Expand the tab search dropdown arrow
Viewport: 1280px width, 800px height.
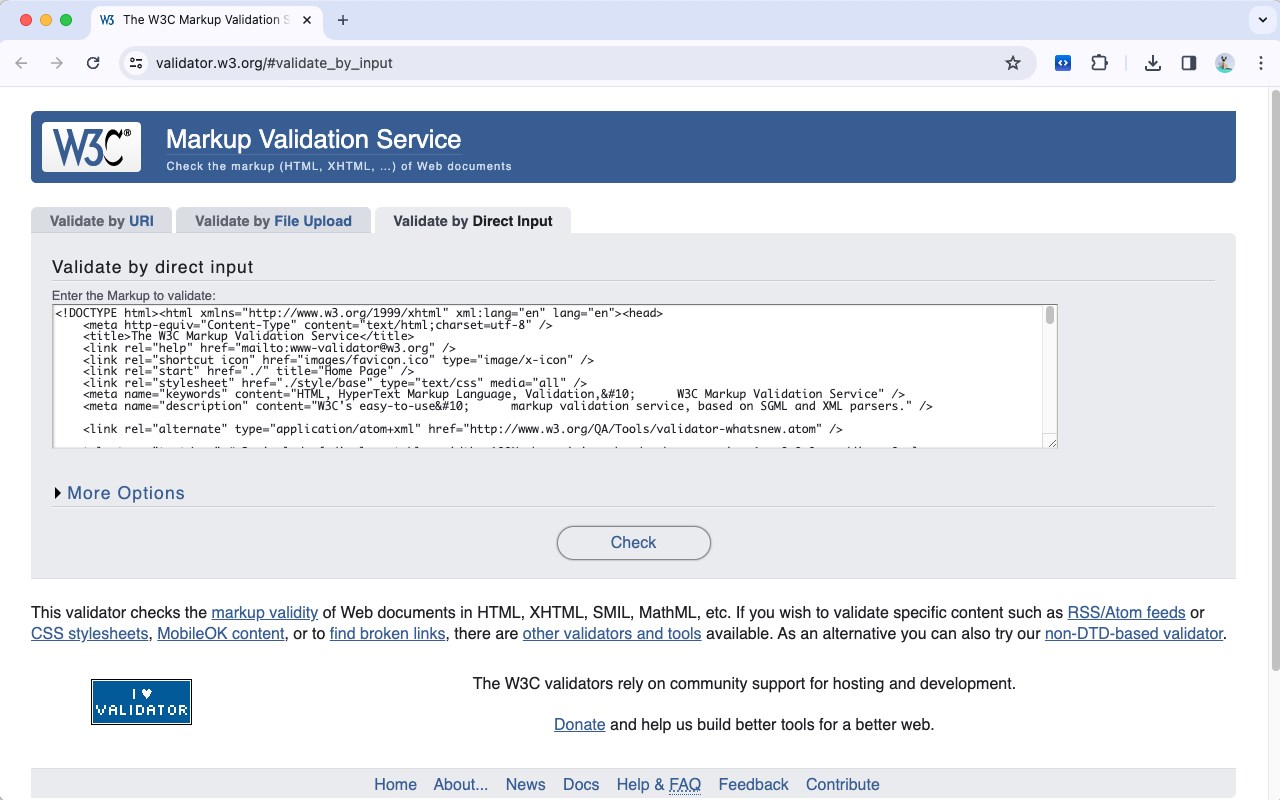[1262, 20]
